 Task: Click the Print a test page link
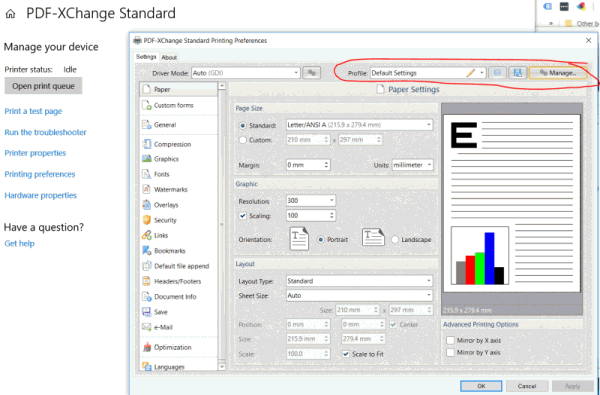pyautogui.click(x=33, y=111)
